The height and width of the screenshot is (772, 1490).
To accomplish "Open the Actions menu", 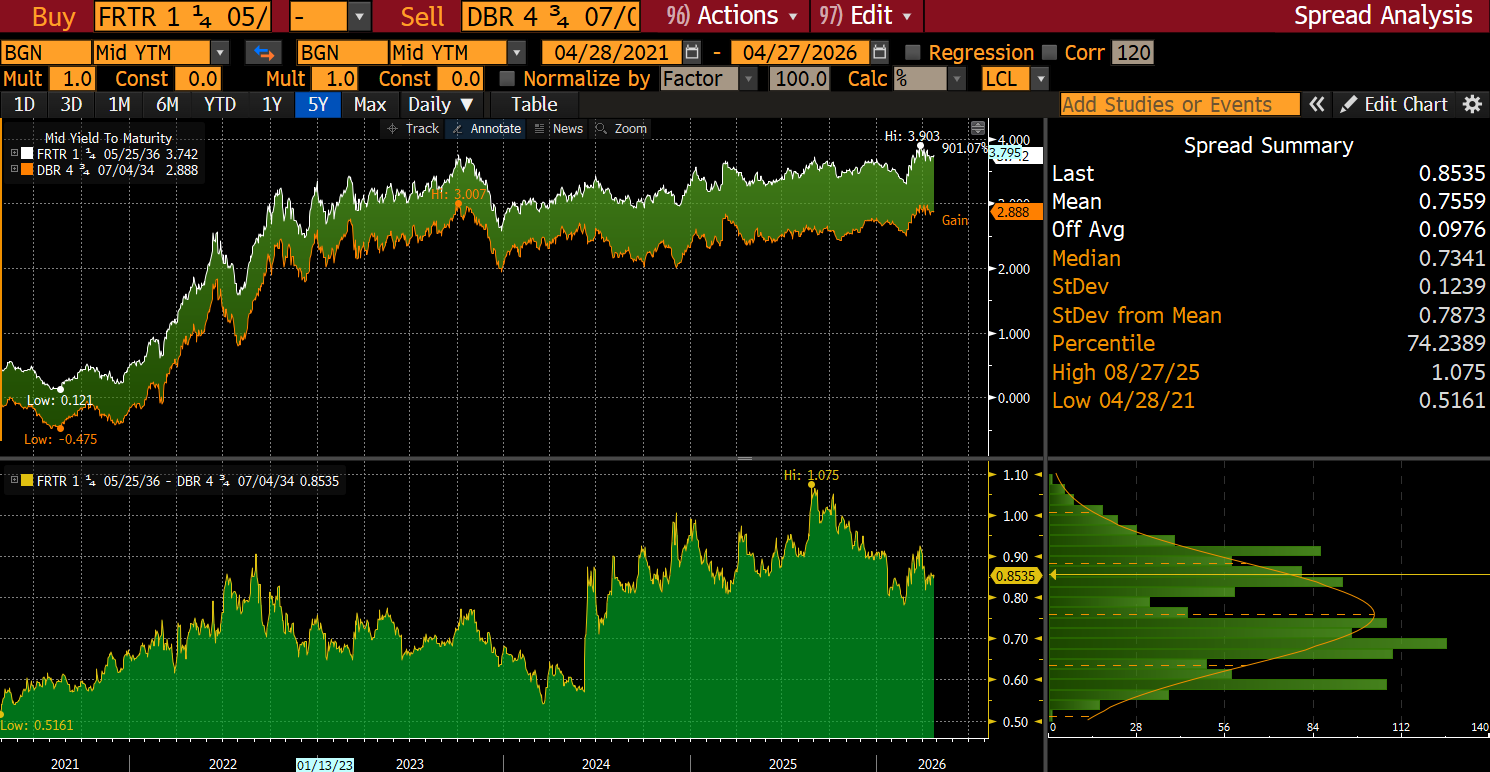I will pyautogui.click(x=737, y=16).
